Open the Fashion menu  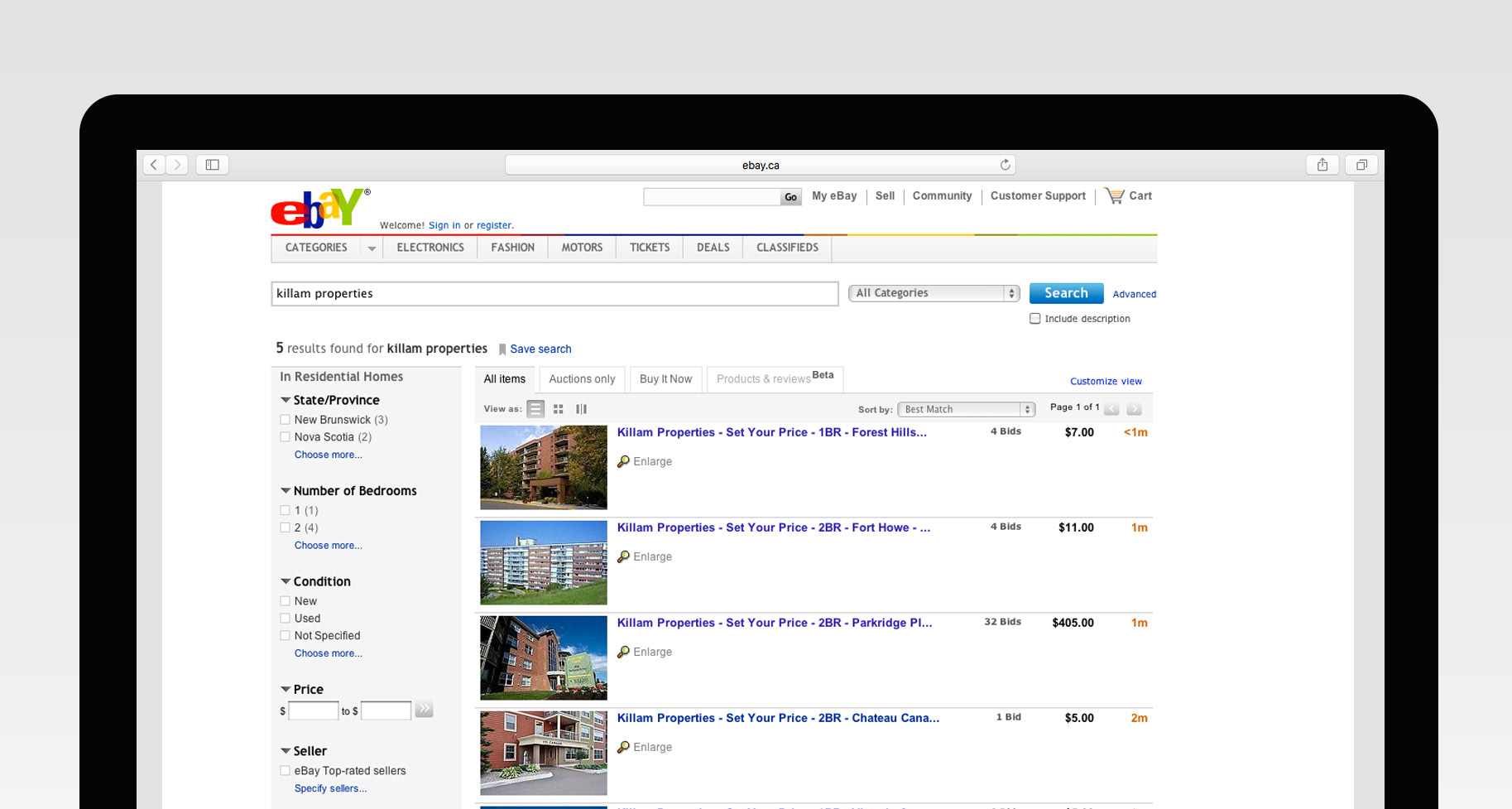[512, 248]
